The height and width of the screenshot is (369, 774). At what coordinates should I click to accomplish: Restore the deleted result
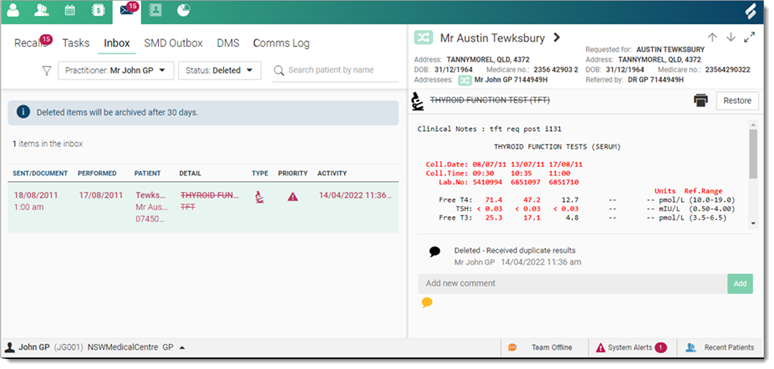click(x=737, y=101)
